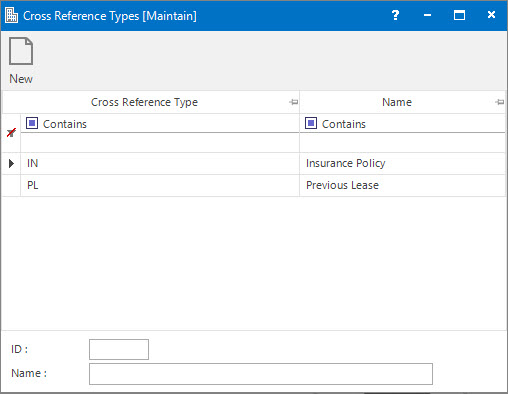Select row indicator arrow beside IN
508x394 pixels.
pyautogui.click(x=11, y=163)
